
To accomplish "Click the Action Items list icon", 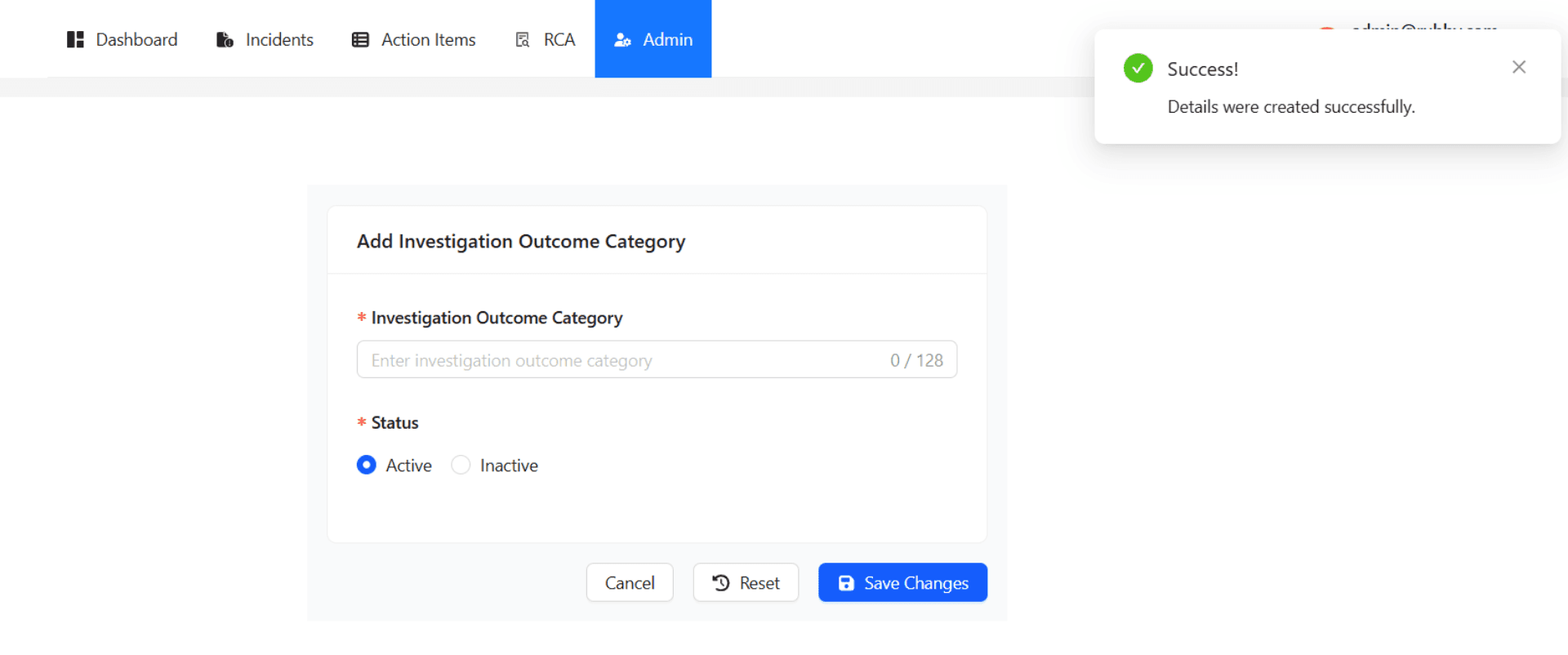I will pyautogui.click(x=360, y=40).
